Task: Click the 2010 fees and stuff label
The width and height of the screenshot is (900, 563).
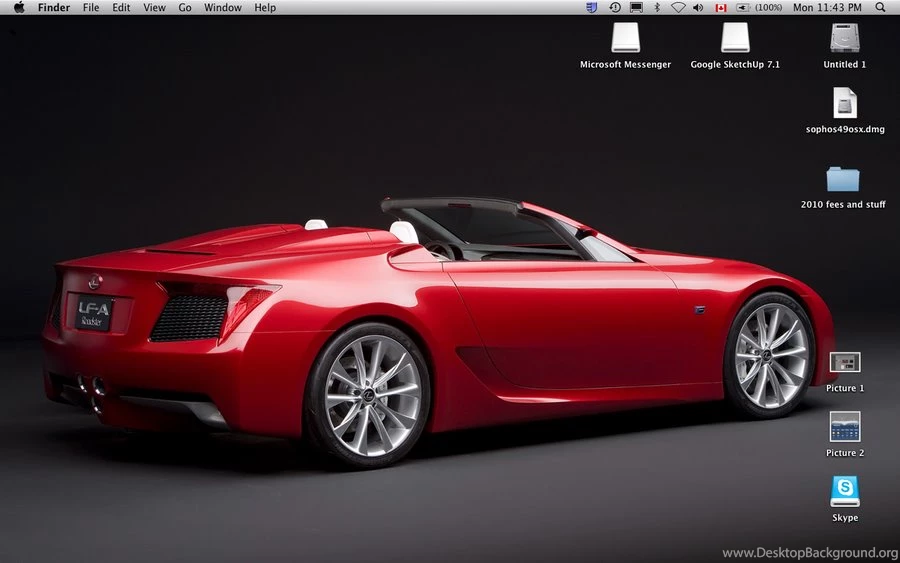Action: pyautogui.click(x=843, y=204)
